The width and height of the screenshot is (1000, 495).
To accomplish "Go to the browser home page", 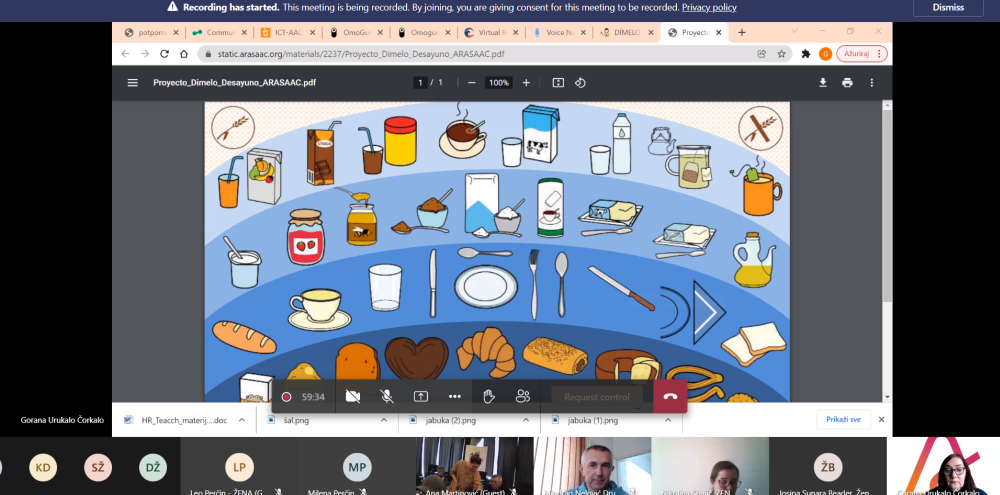I will click(184, 54).
